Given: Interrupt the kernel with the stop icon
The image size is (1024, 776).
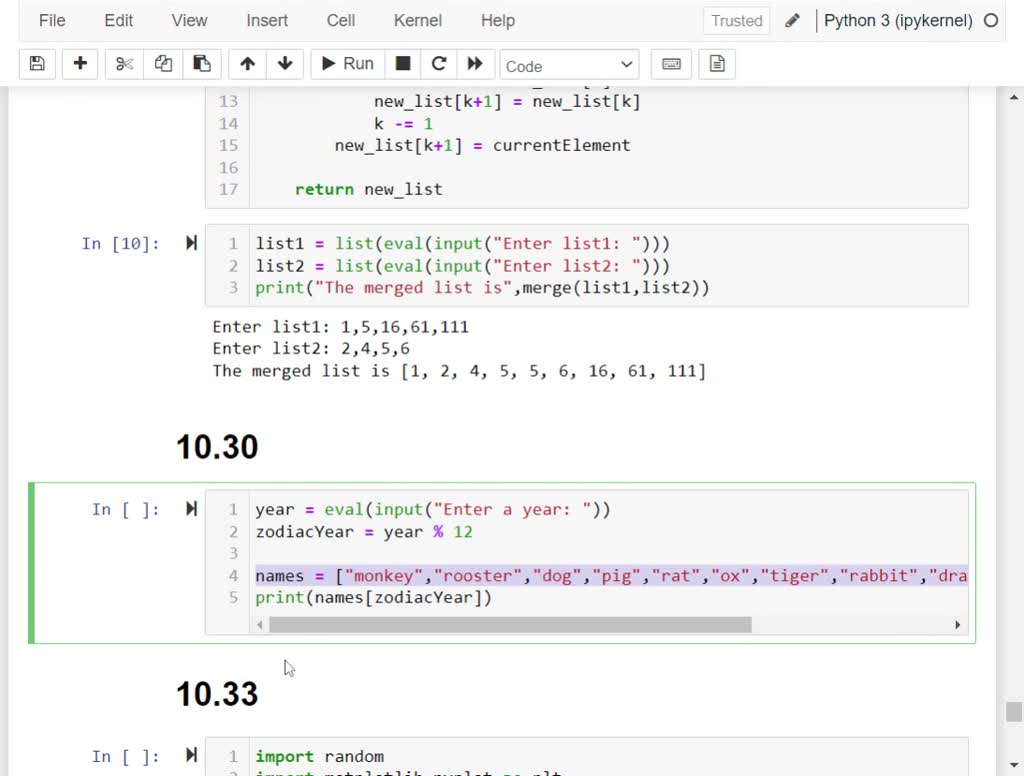Looking at the screenshot, I should point(403,63).
